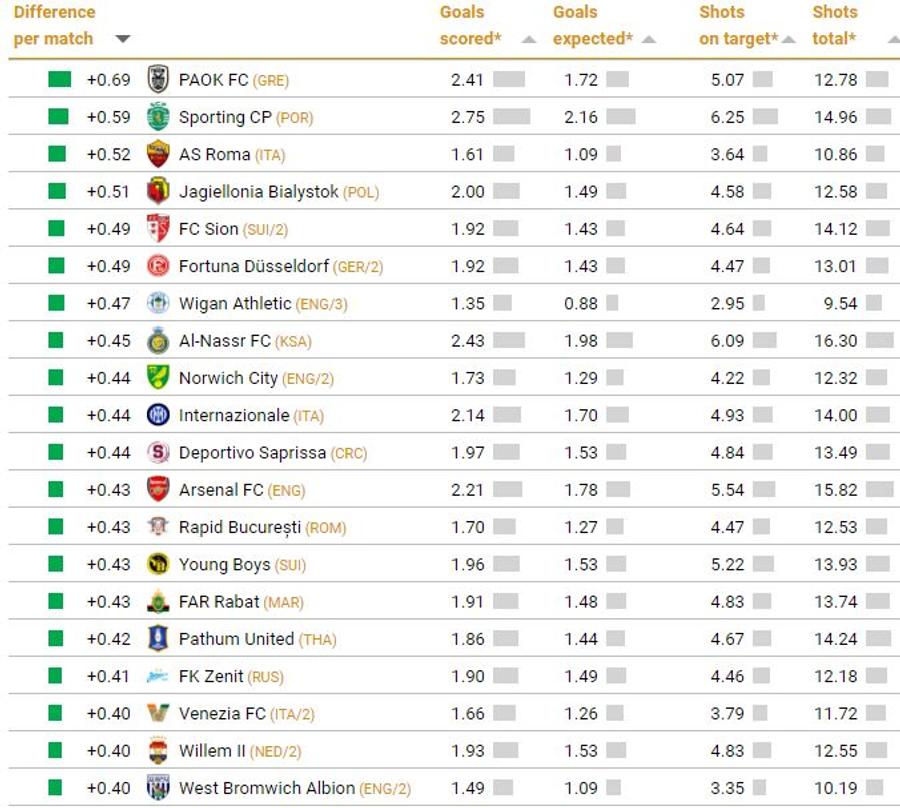Click goals scored bar in Al-Nassr FC row
900x808 pixels.
pyautogui.click(x=509, y=340)
